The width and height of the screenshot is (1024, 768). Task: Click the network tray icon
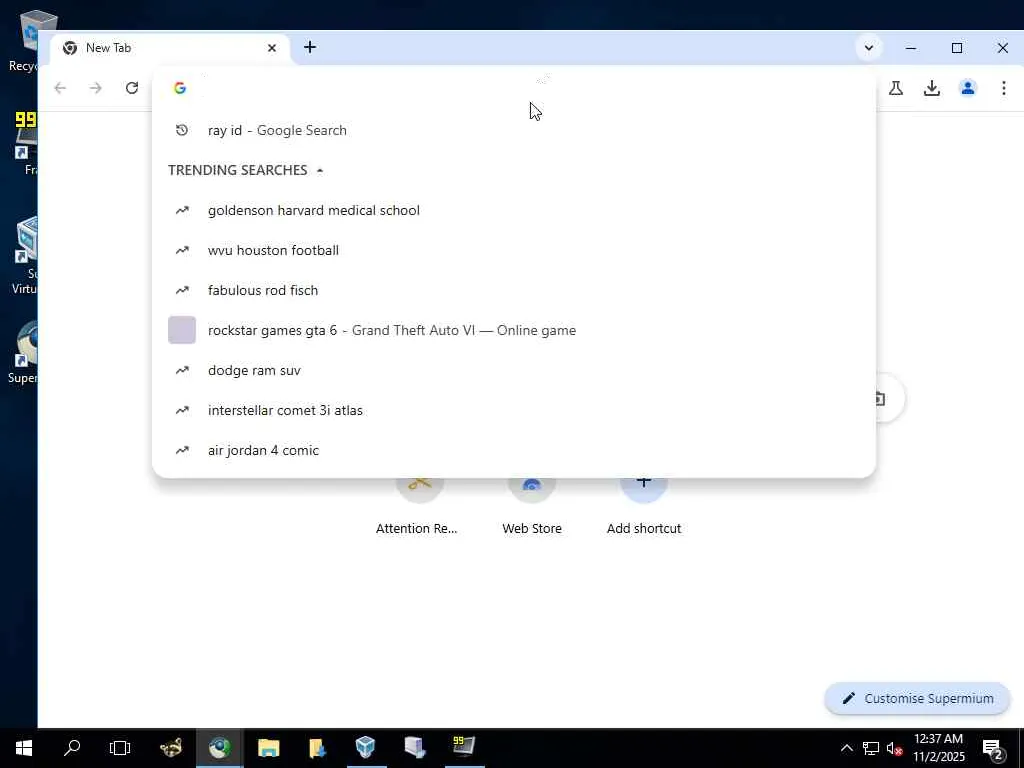[x=871, y=748]
